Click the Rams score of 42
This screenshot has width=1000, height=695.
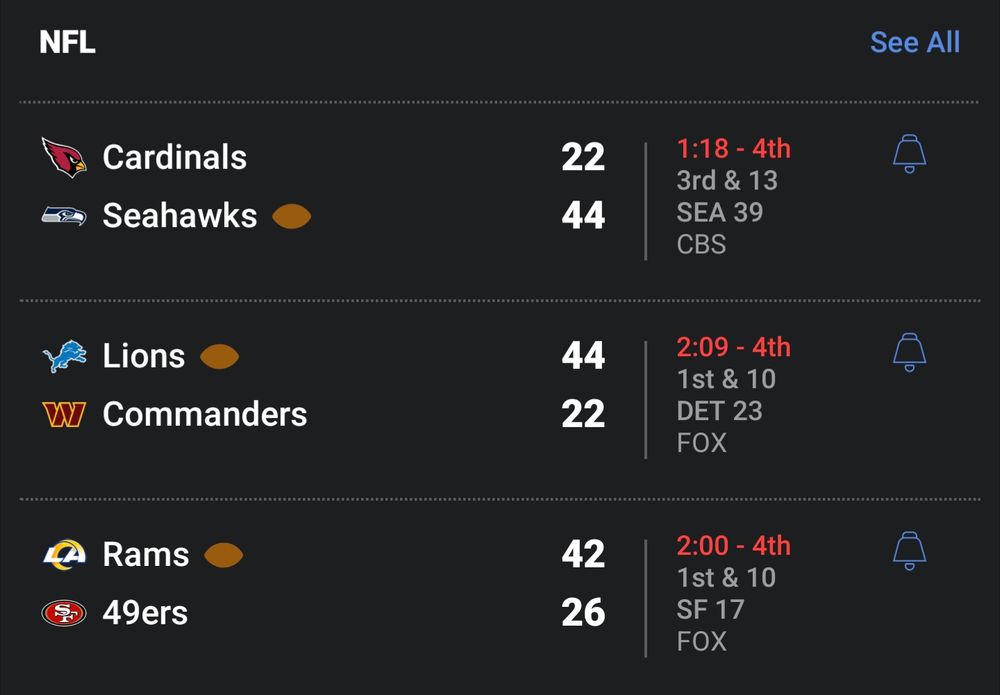(583, 554)
